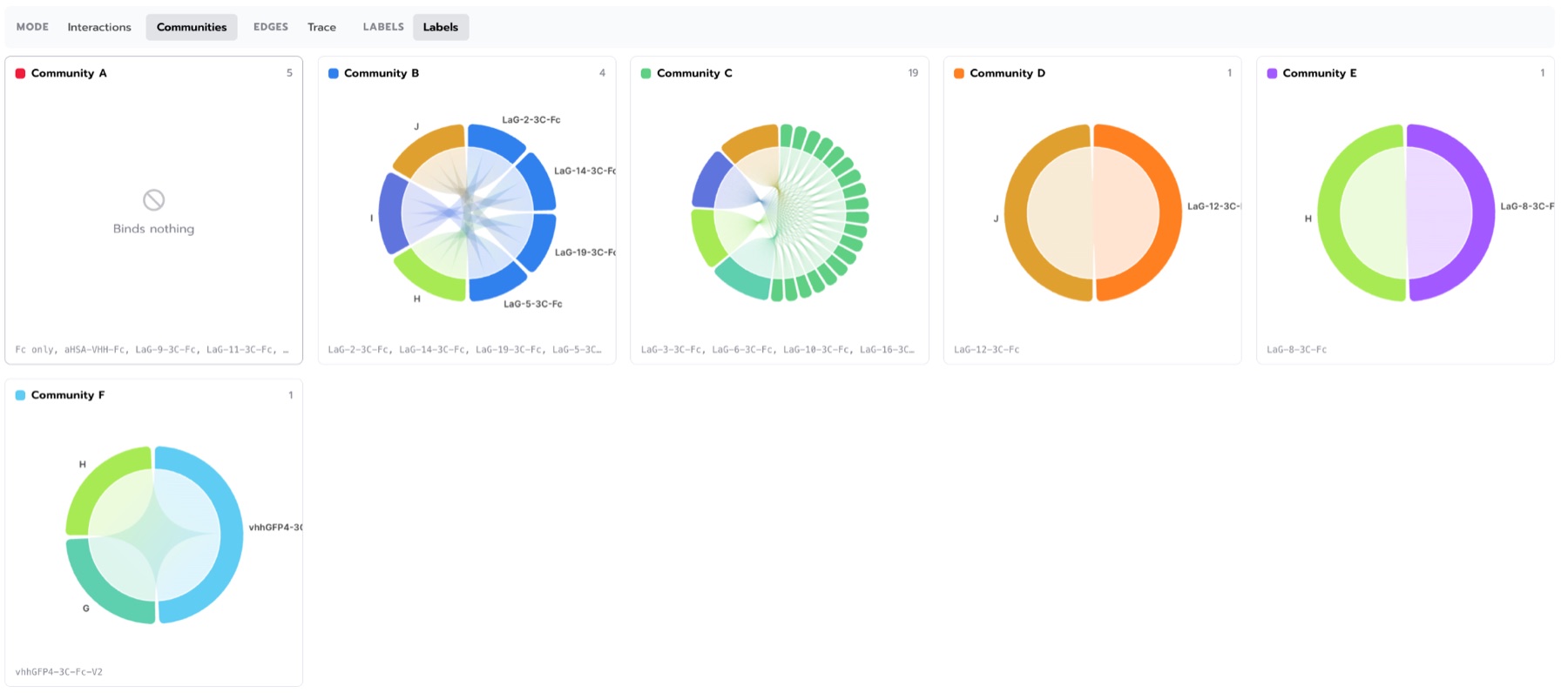Open the Community C card title
The height and width of the screenshot is (693, 1568).
(x=694, y=73)
